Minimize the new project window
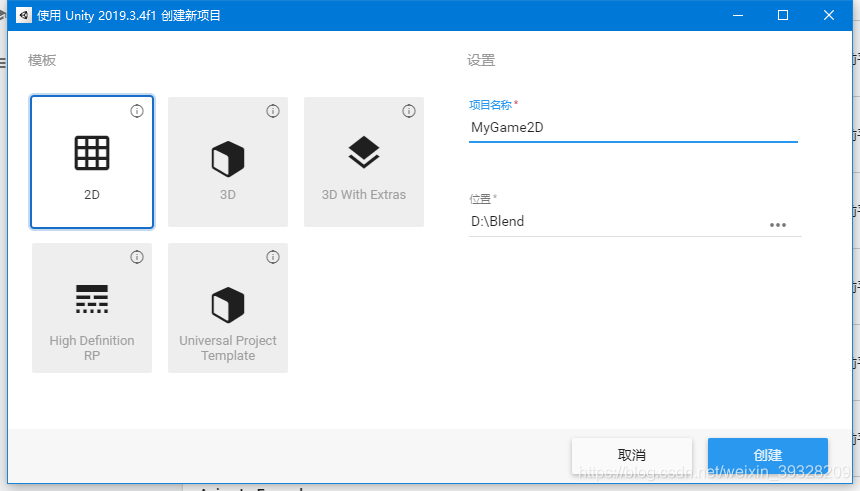860x491 pixels. pos(738,15)
